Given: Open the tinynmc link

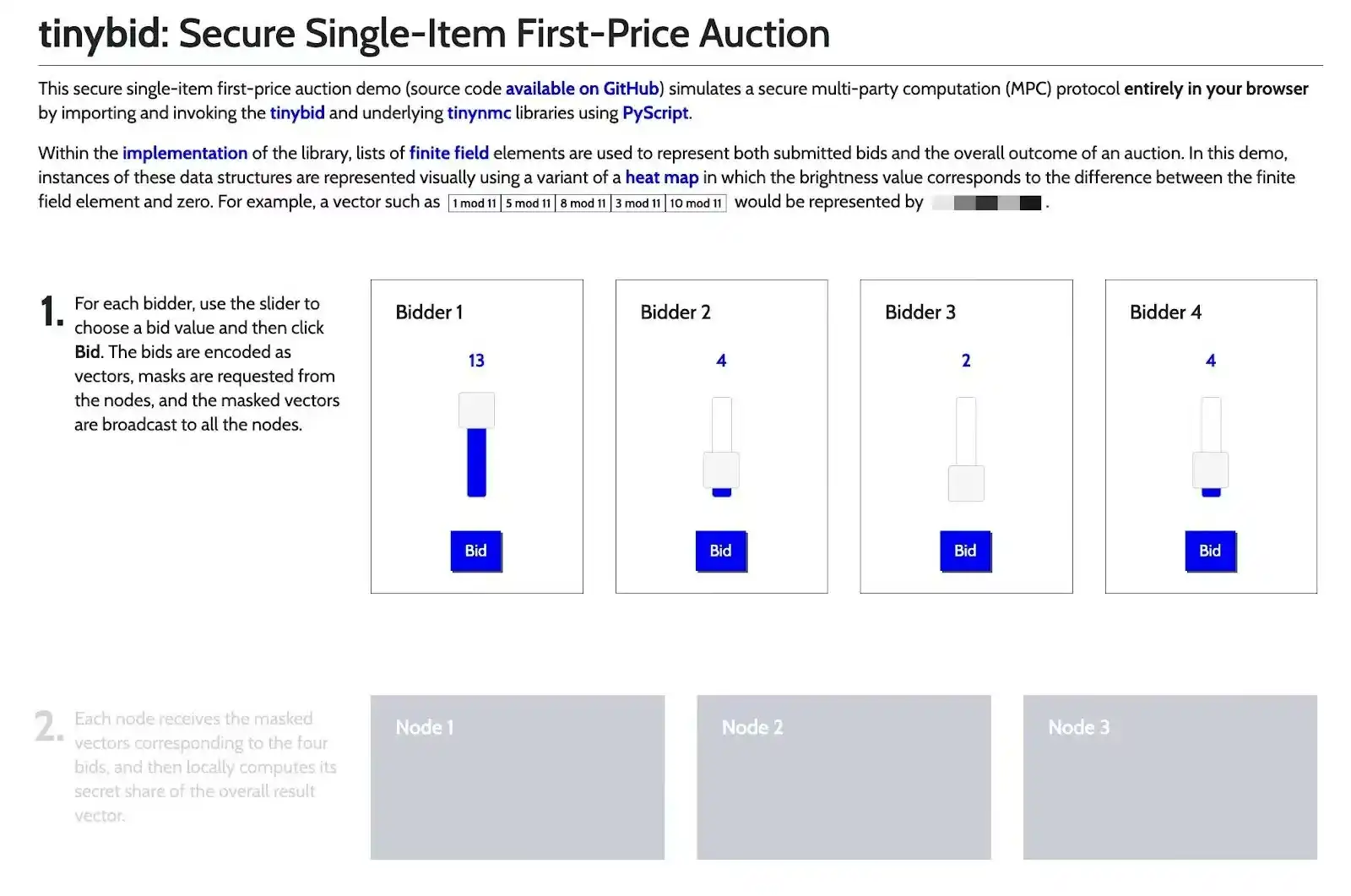Looking at the screenshot, I should click(479, 113).
